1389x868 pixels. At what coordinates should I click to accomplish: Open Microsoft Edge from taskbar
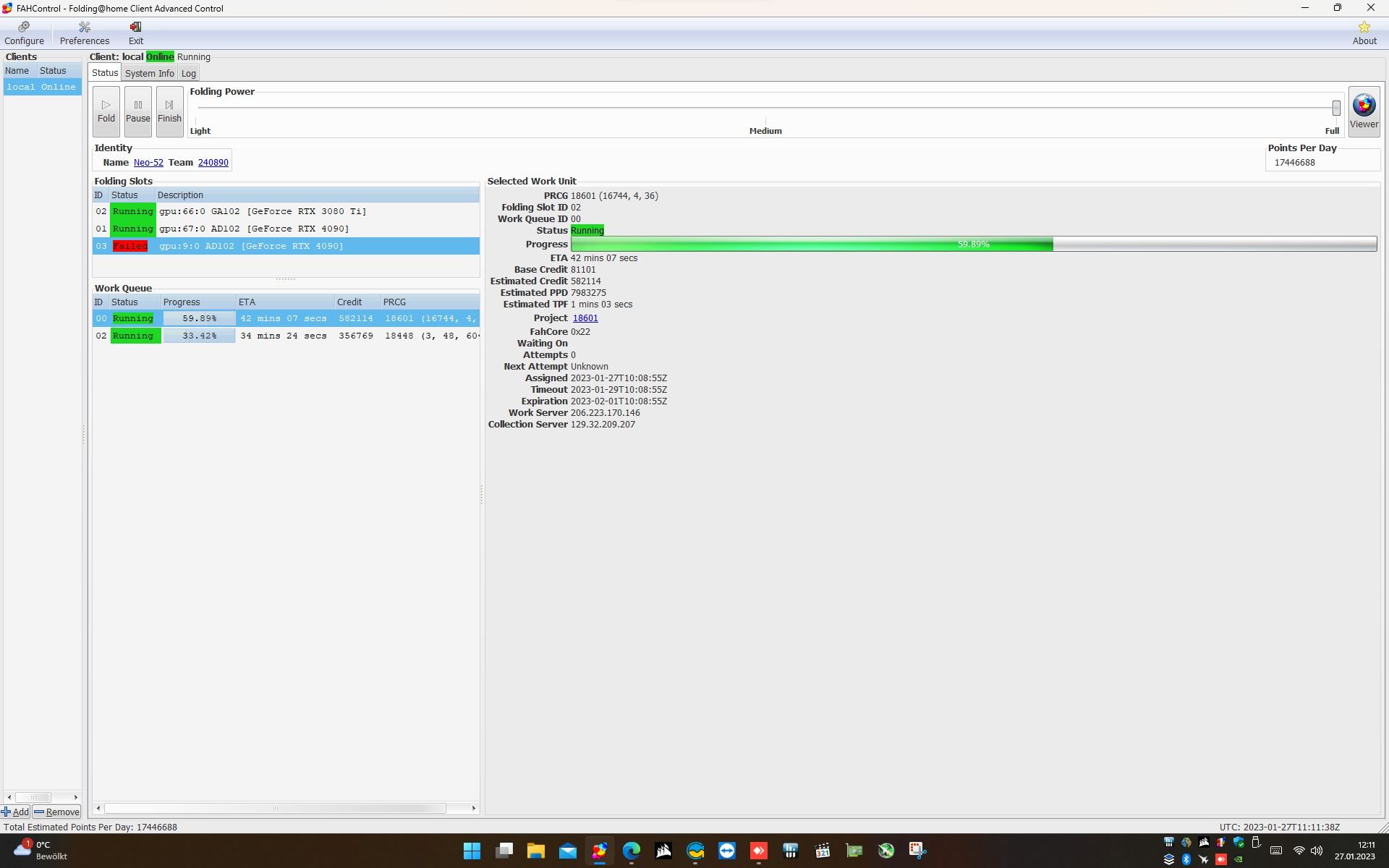pyautogui.click(x=631, y=851)
